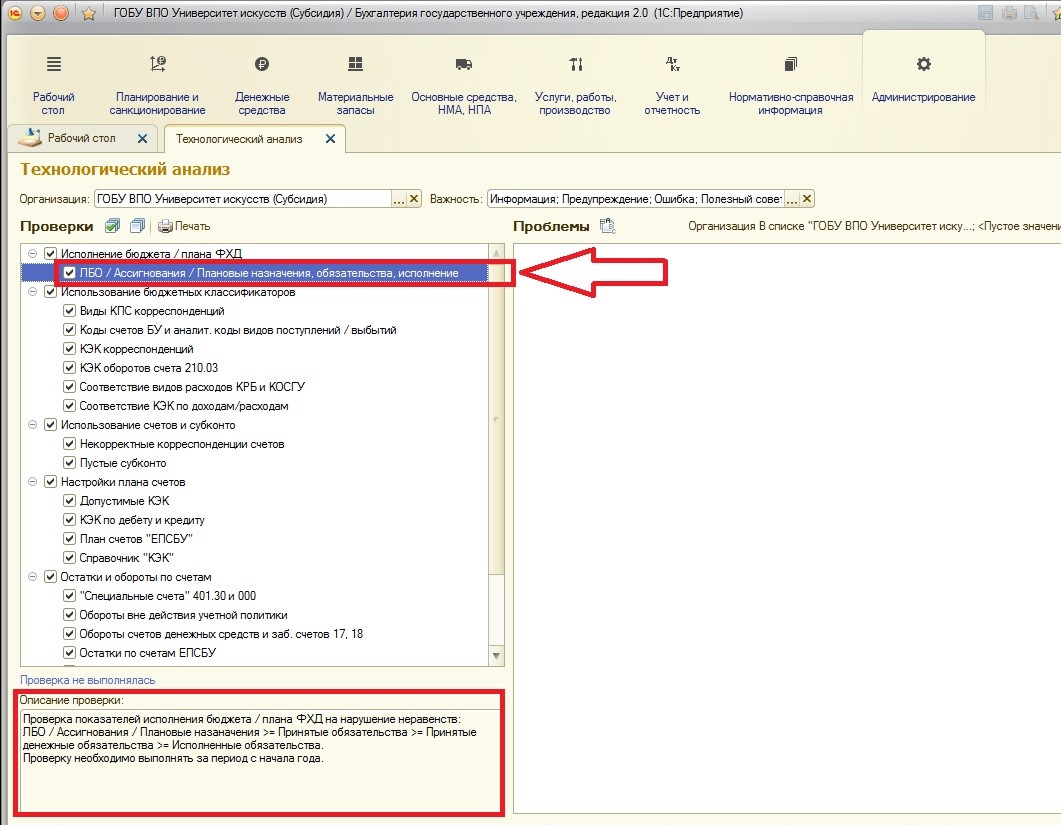
Task: Close the Технологический анализ tab
Action: point(331,139)
